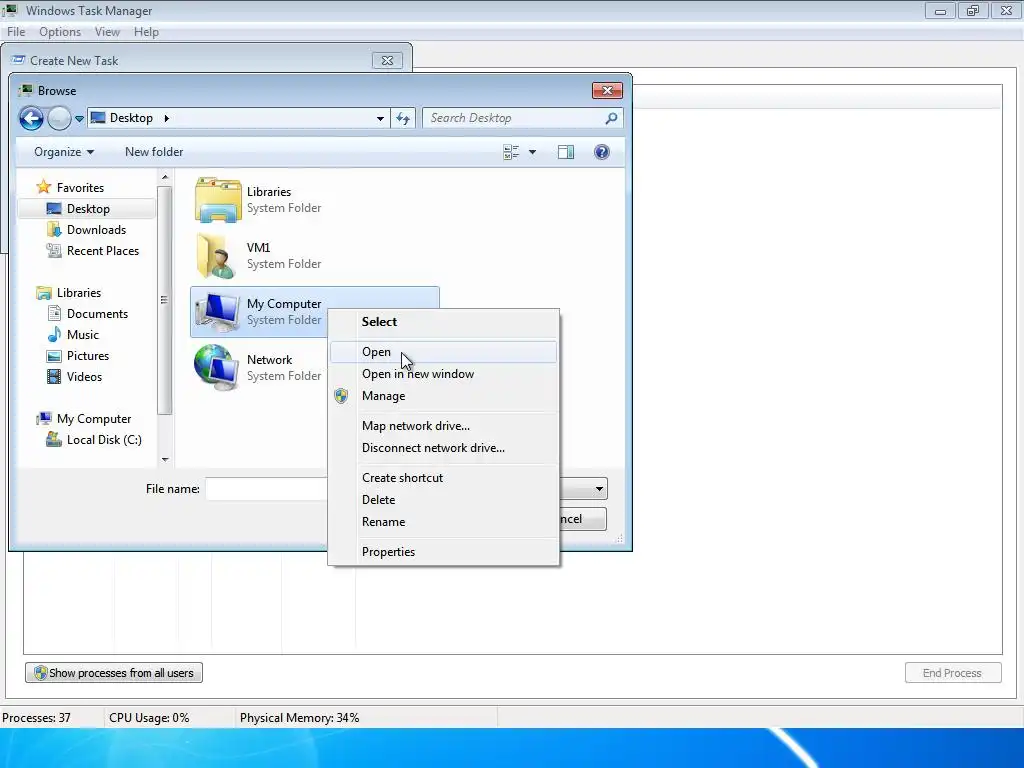
Task: Select Desktop in the Favorites list
Action: (88, 209)
